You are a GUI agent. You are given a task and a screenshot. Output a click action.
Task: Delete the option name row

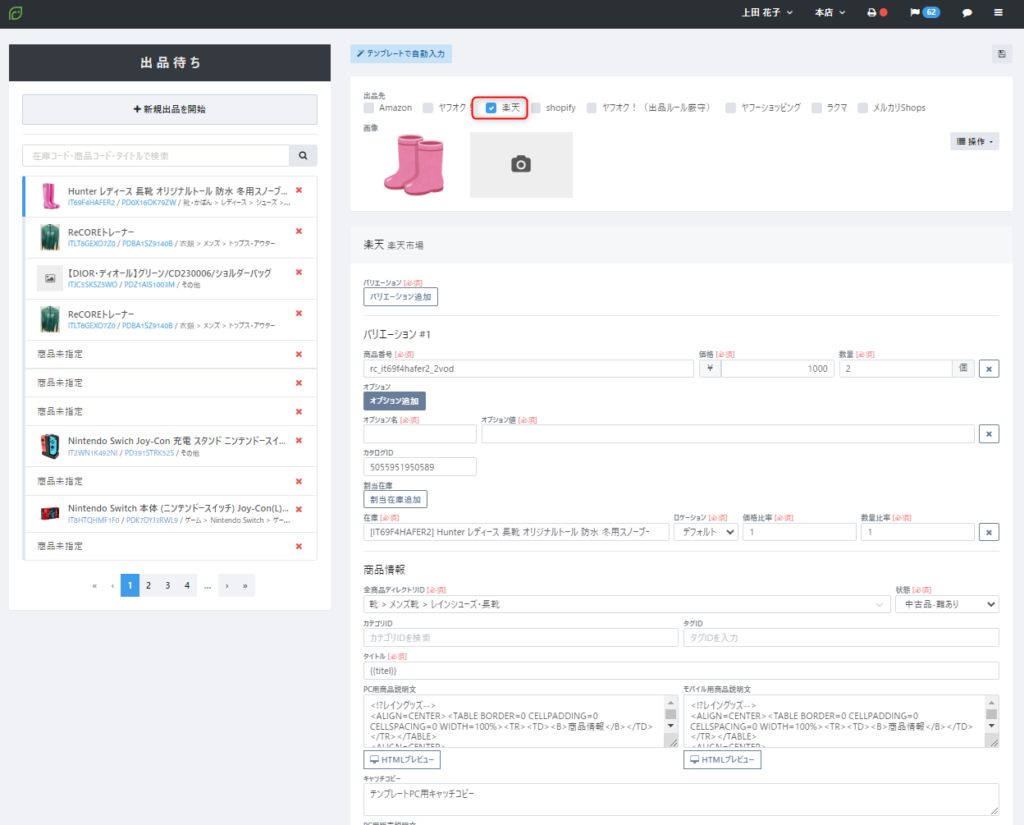click(989, 434)
